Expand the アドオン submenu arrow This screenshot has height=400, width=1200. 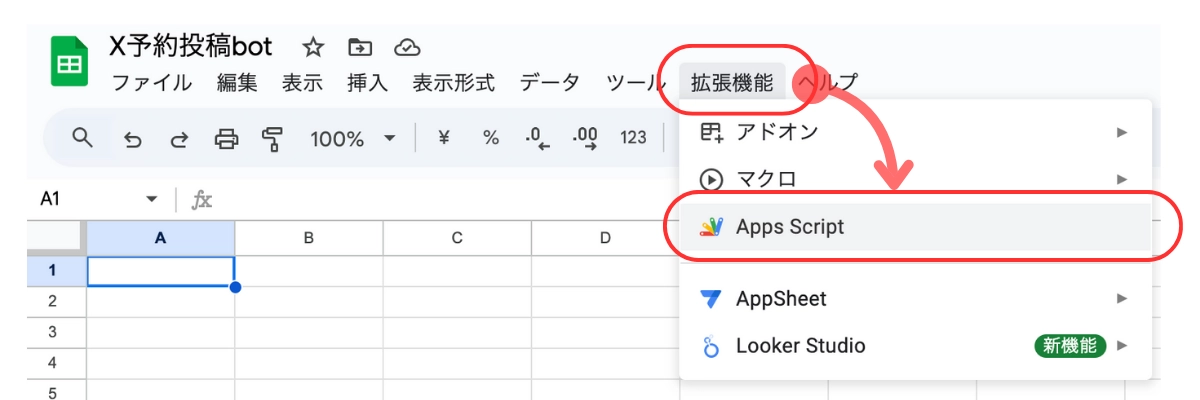click(x=1122, y=131)
